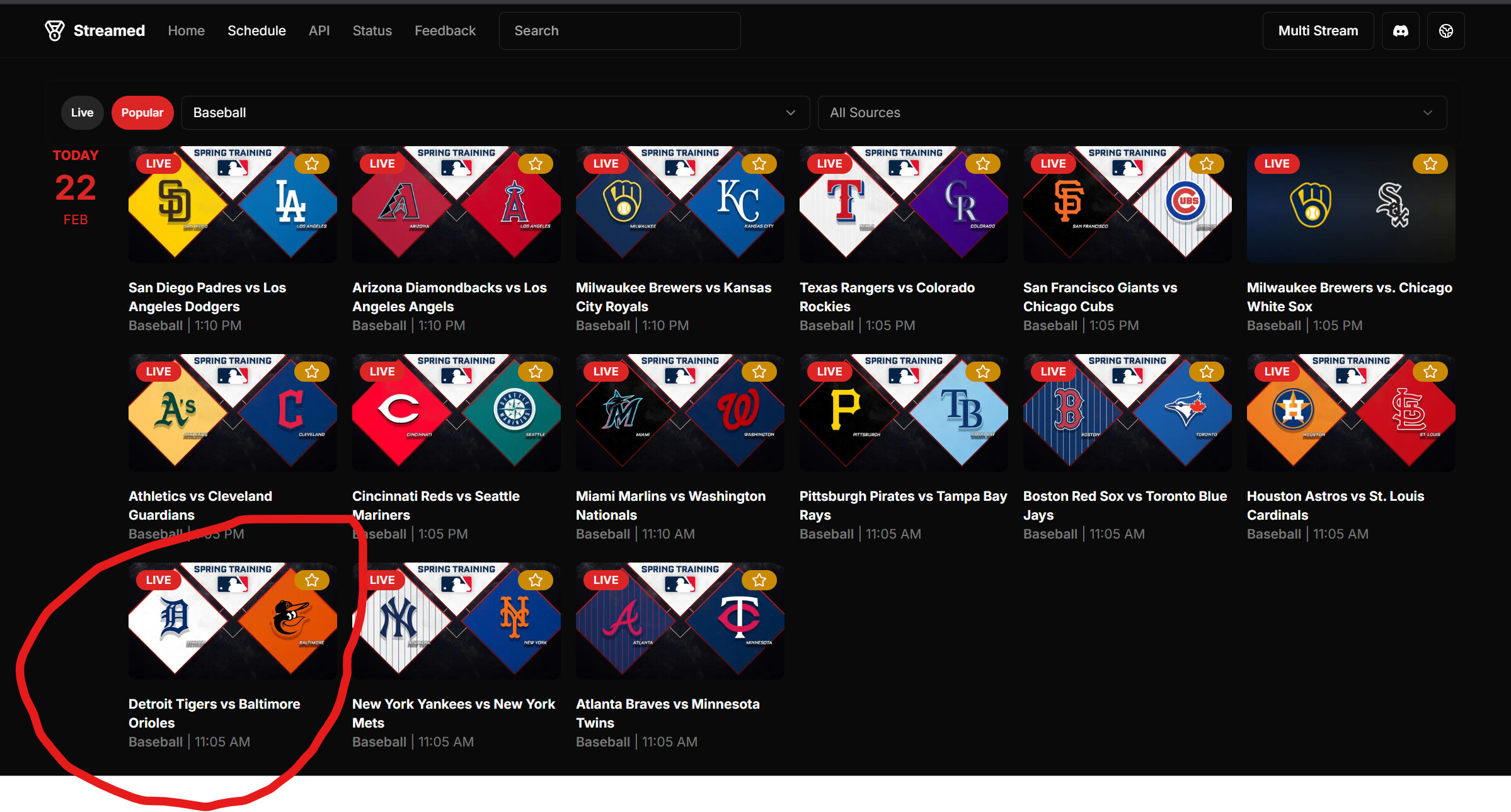Star the Yankees vs Mets game

[x=536, y=580]
